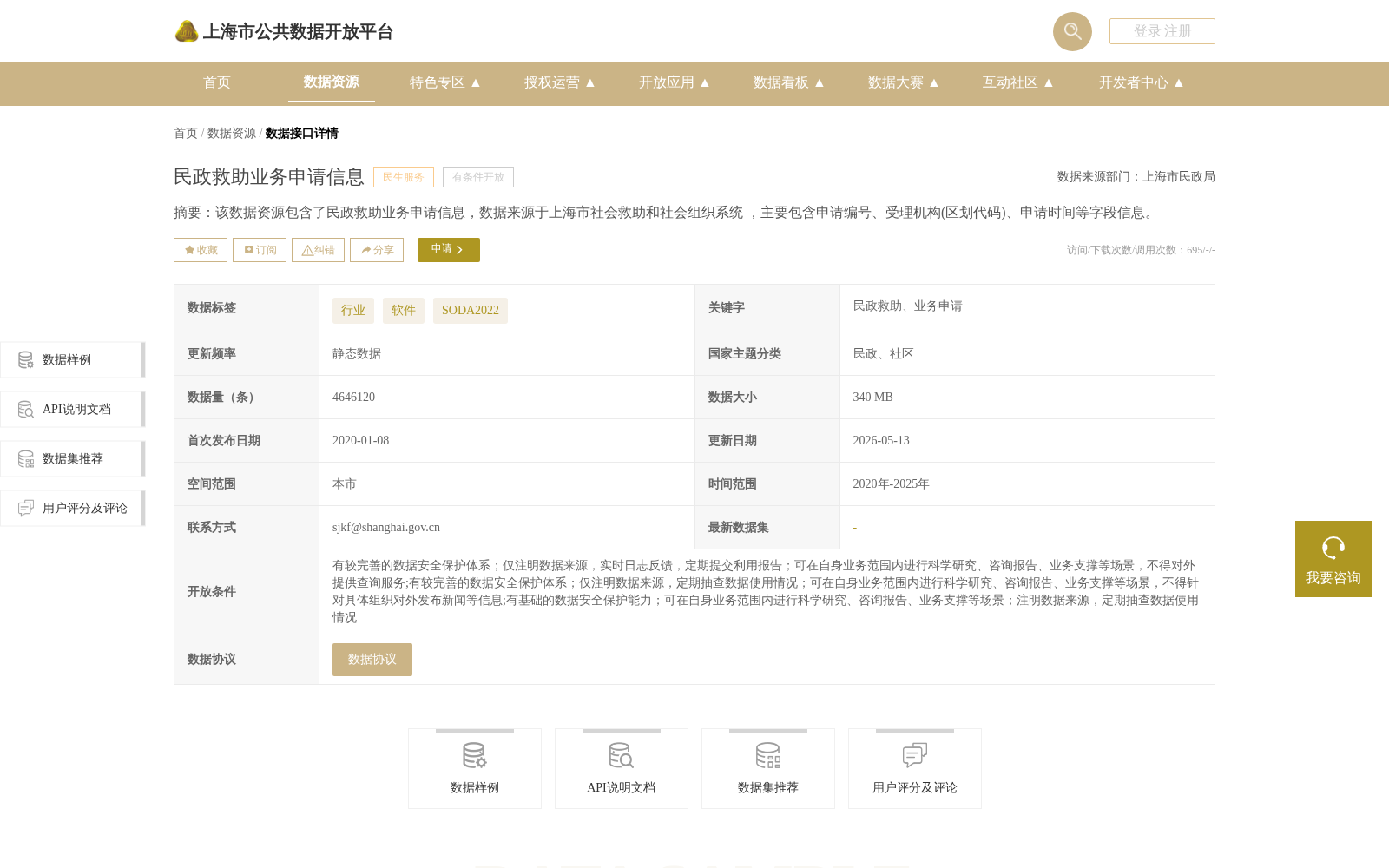Click 静态数据 update frequency value
This screenshot has height=868, width=1389.
coord(357,354)
